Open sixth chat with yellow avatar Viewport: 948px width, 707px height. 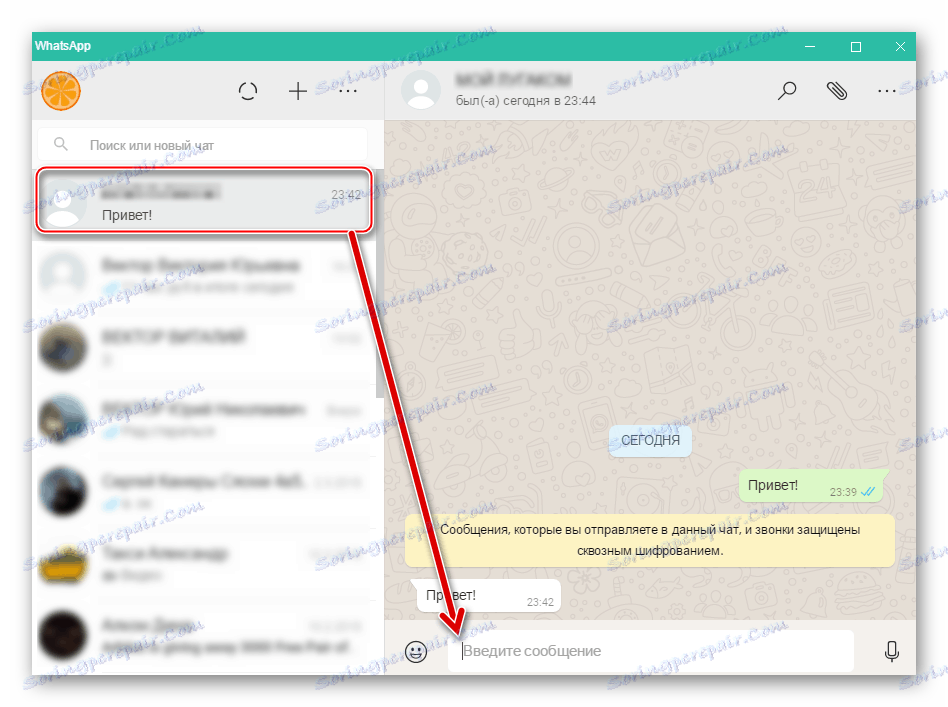click(x=204, y=562)
